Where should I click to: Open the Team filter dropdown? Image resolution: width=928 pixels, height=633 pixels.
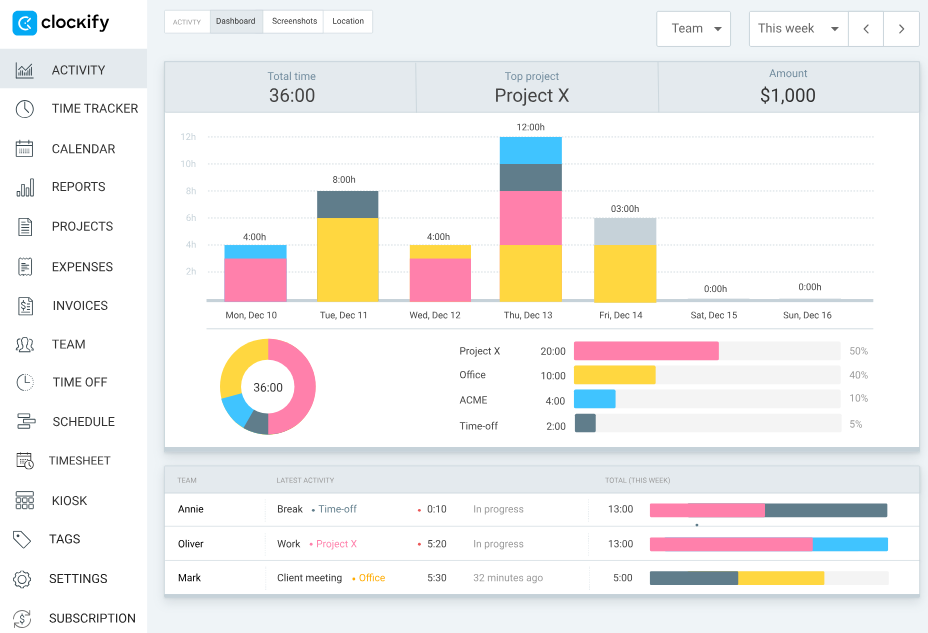point(693,28)
